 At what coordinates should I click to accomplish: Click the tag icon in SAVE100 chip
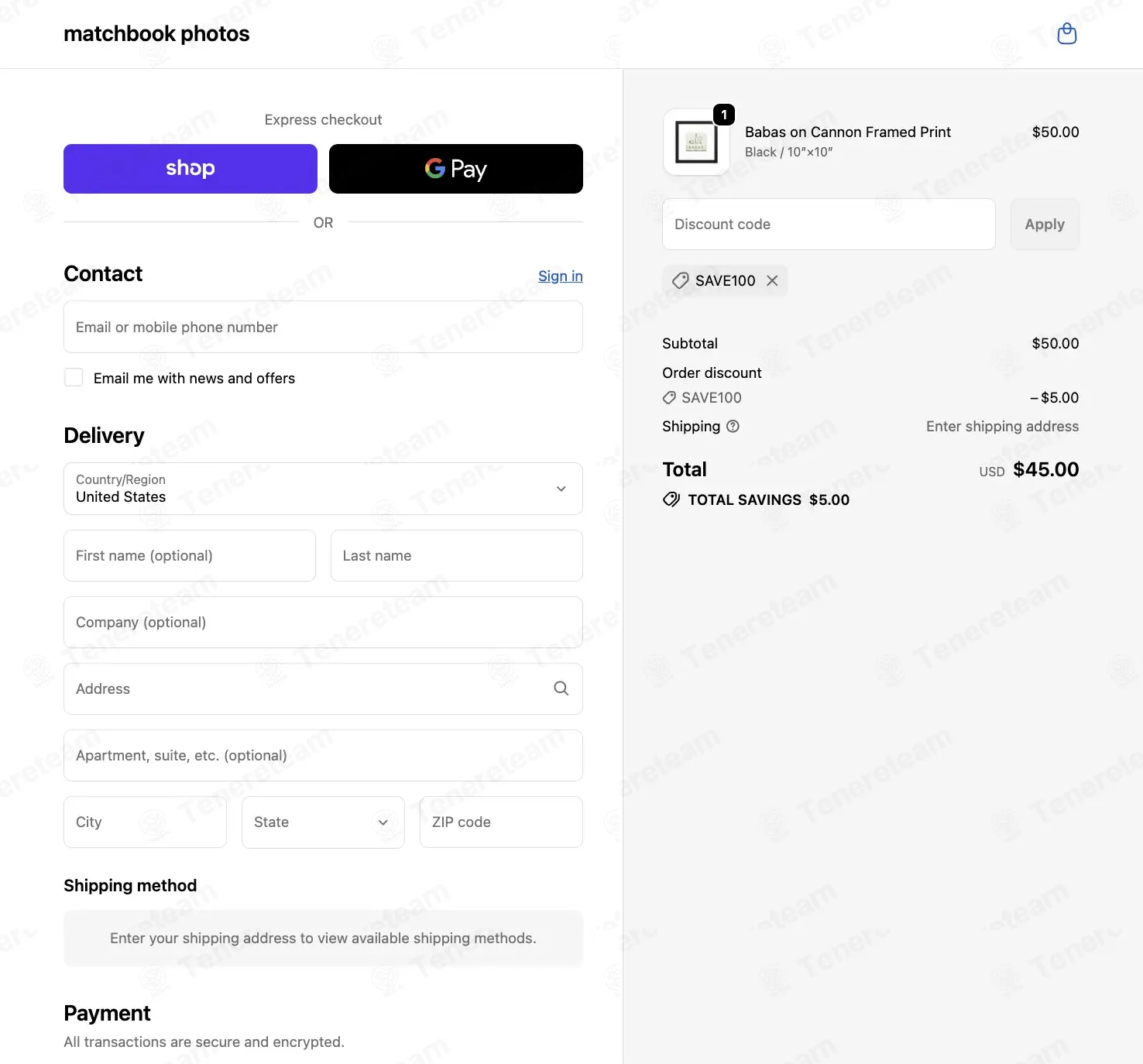coord(681,280)
